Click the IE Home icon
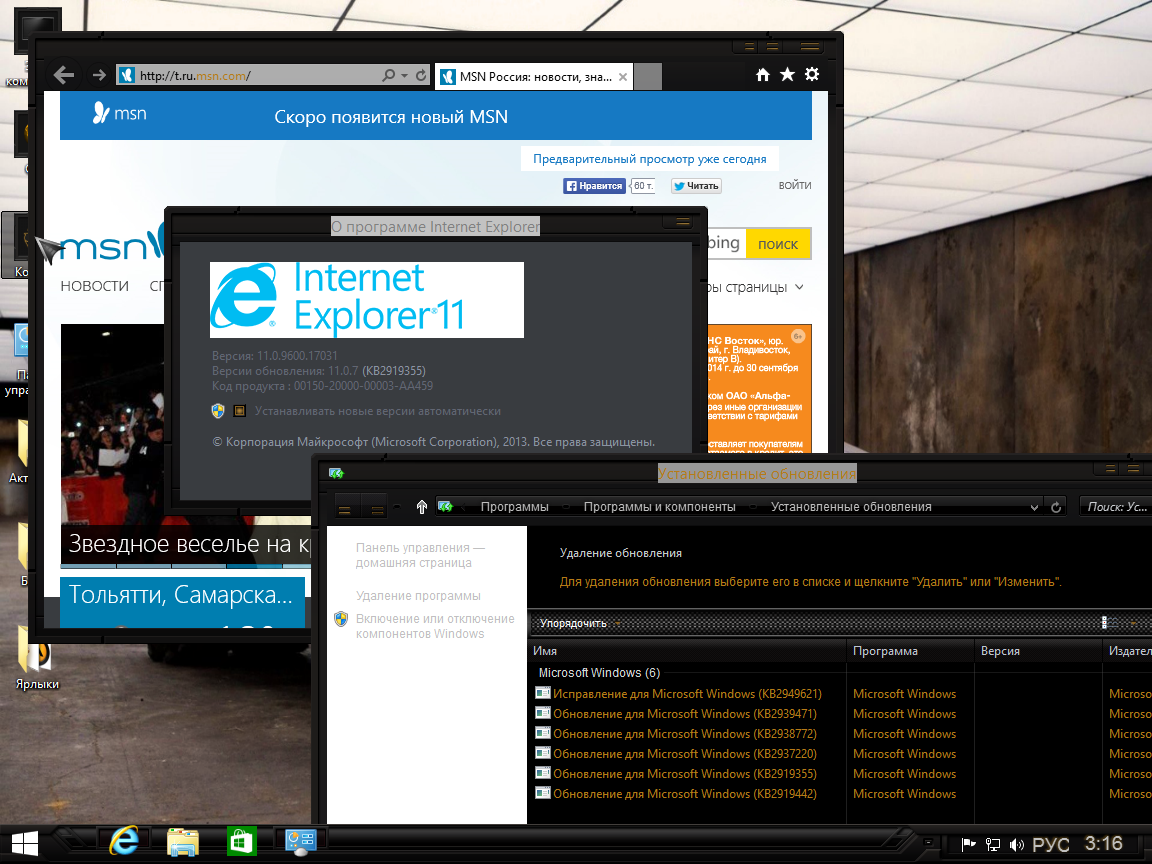This screenshot has height=864, width=1152. coord(763,74)
